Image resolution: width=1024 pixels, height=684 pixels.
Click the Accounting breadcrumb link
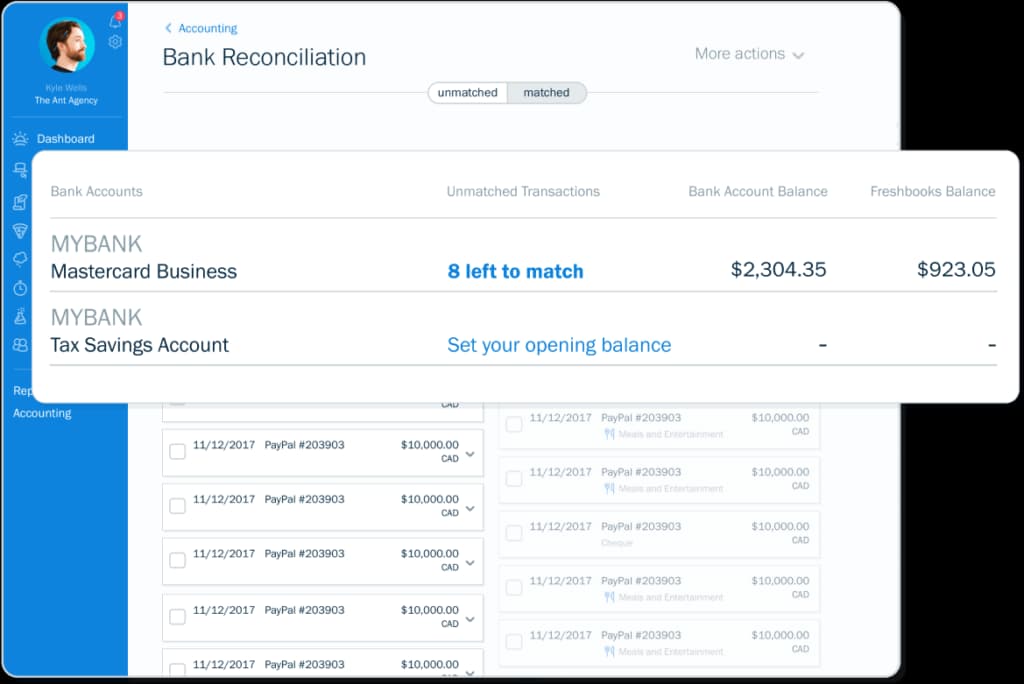click(x=208, y=28)
